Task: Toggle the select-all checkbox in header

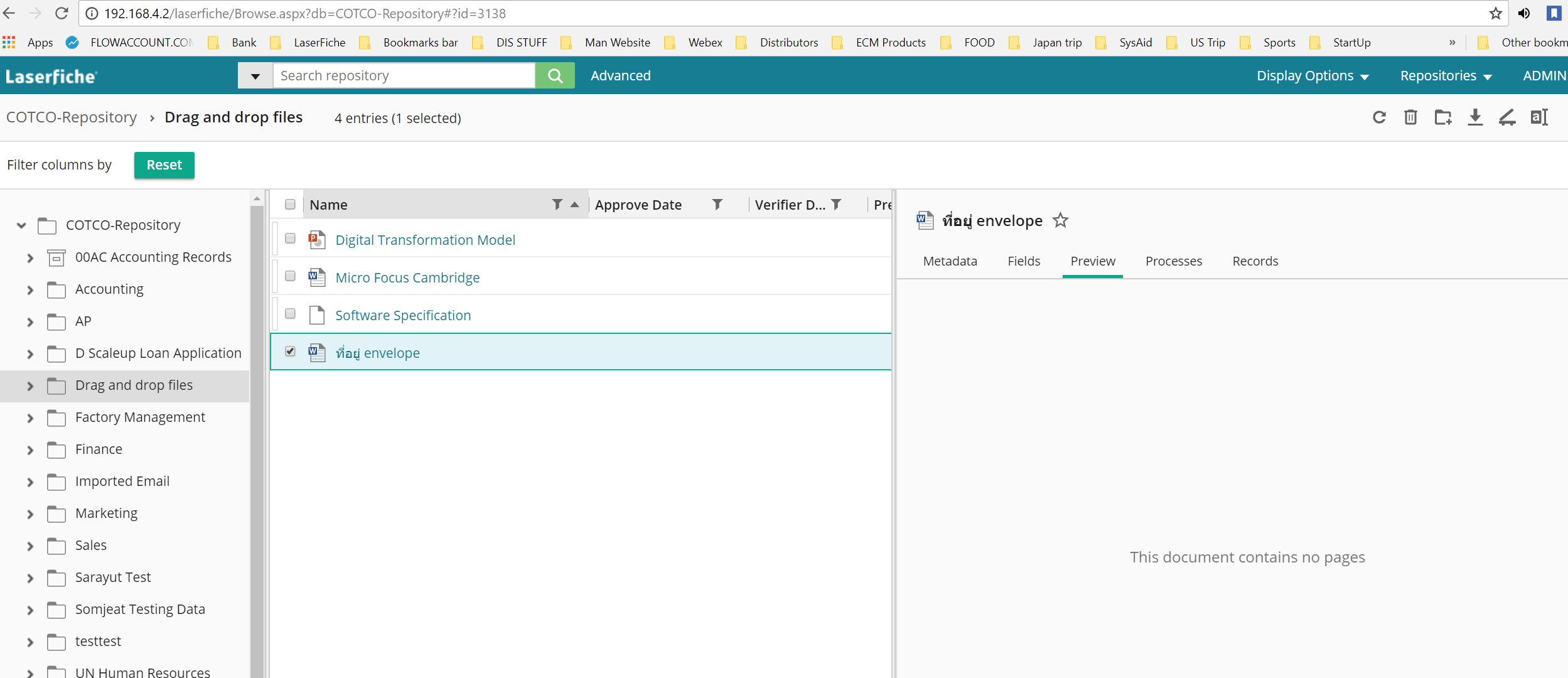Action: [290, 205]
